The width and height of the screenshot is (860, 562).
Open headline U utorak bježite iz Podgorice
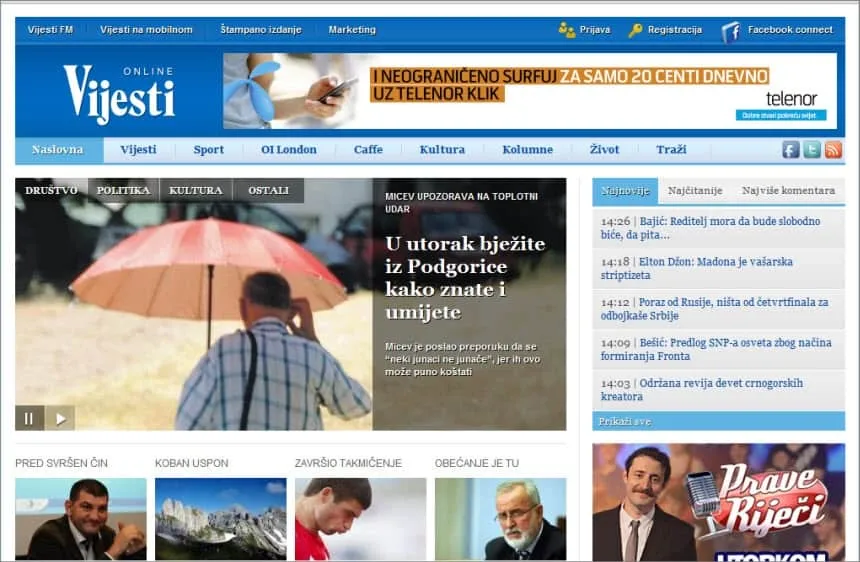[465, 278]
